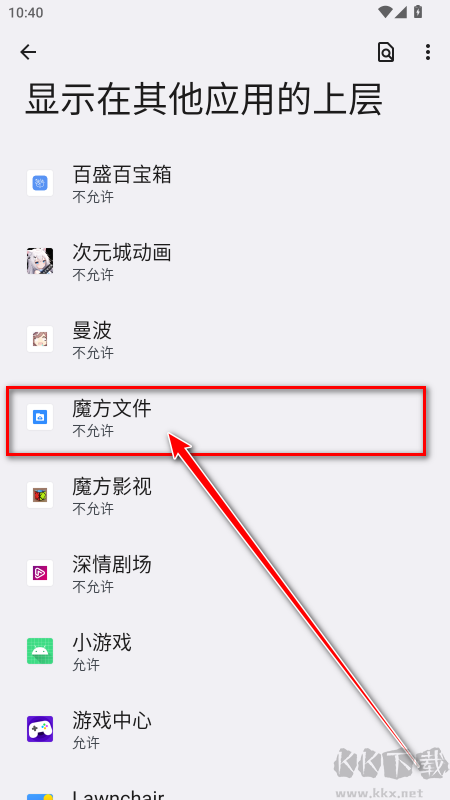Tap the 深情剧场 play icon

(x=40, y=573)
